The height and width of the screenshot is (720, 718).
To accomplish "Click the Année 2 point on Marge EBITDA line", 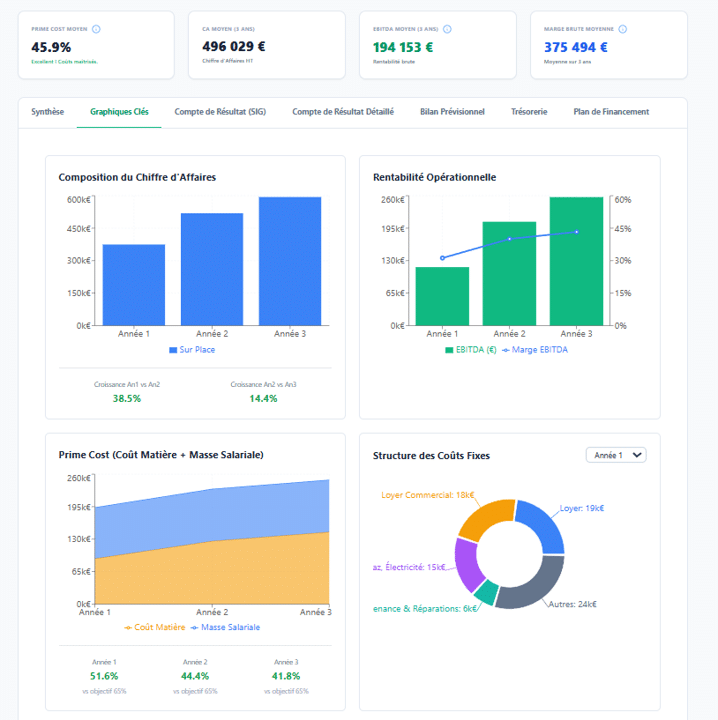I will point(509,239).
